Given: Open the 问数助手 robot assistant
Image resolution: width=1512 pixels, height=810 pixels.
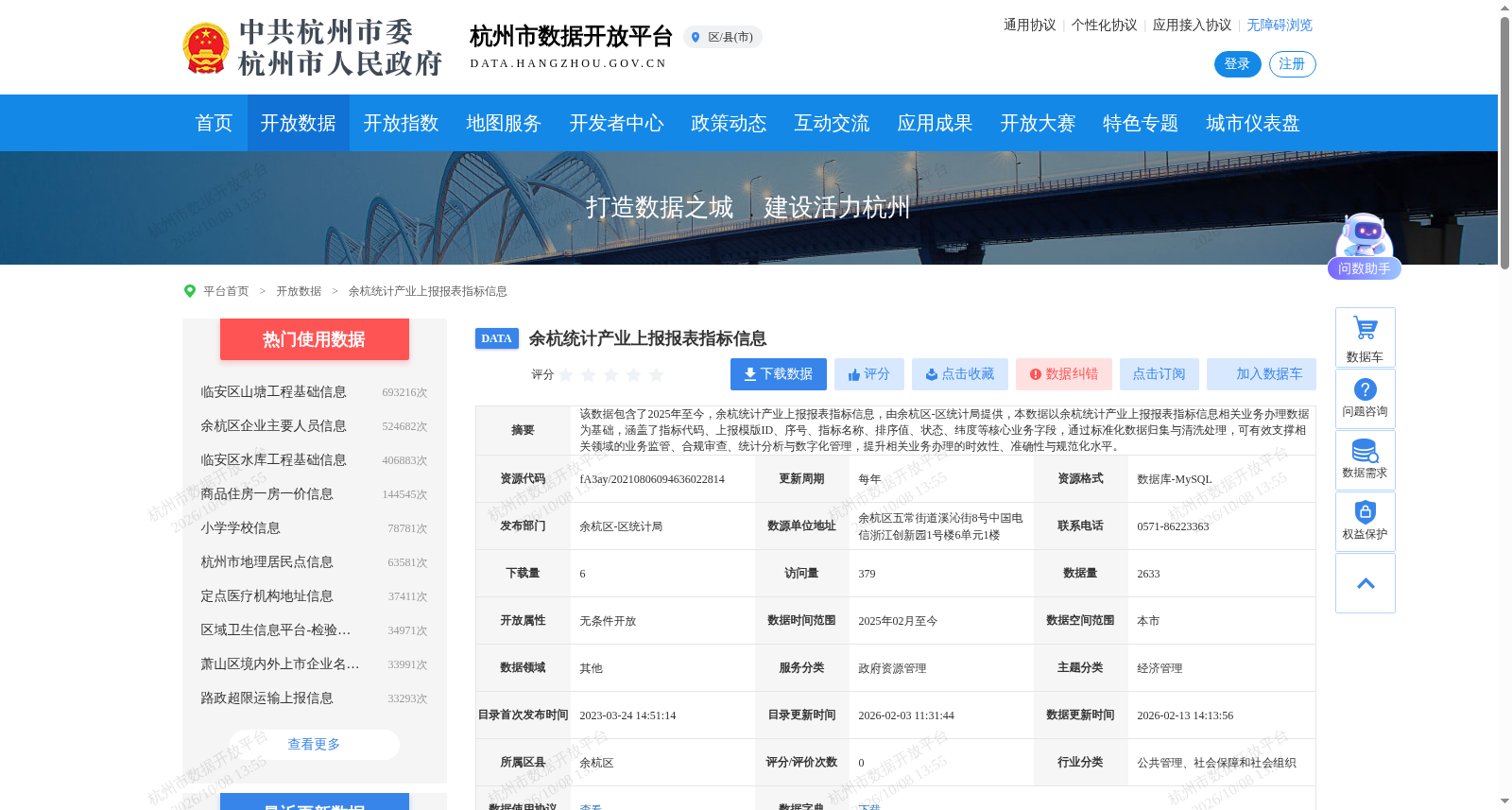Looking at the screenshot, I should (1364, 247).
